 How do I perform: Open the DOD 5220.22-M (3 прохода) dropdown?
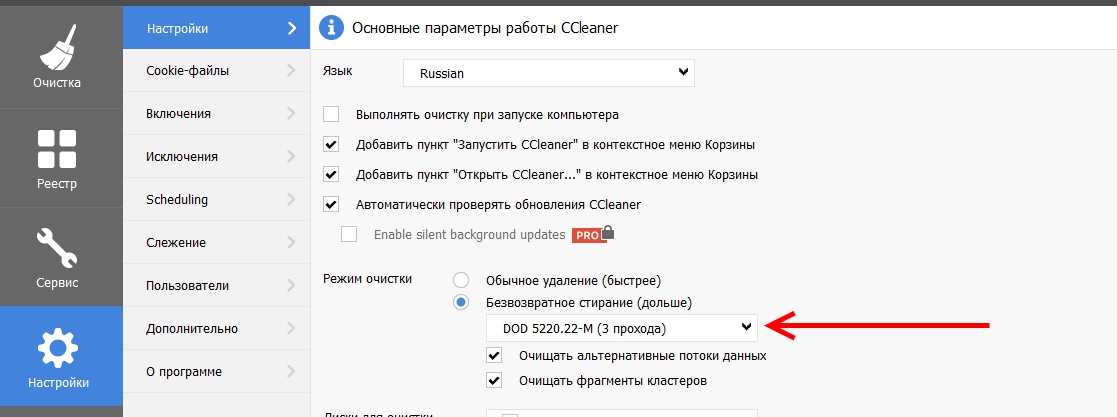622,329
